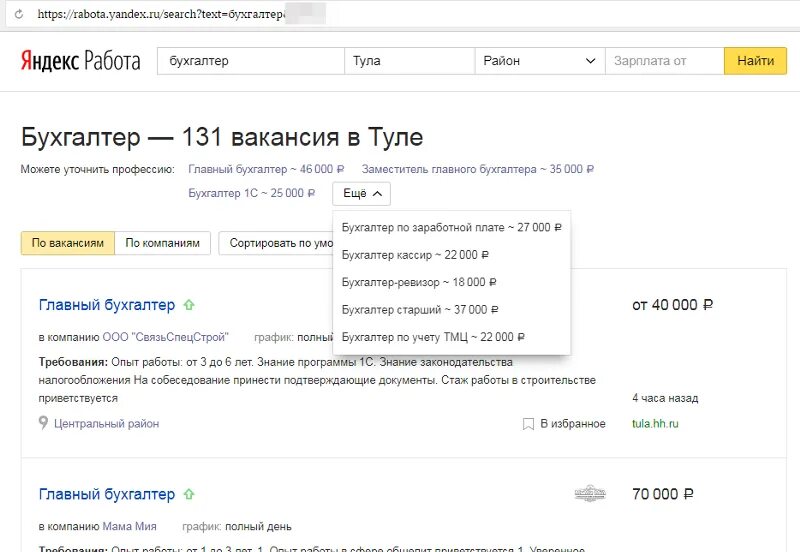
Task: Open Бухгалтер 1С ~ 25 000 ₽ link
Action: (252, 193)
